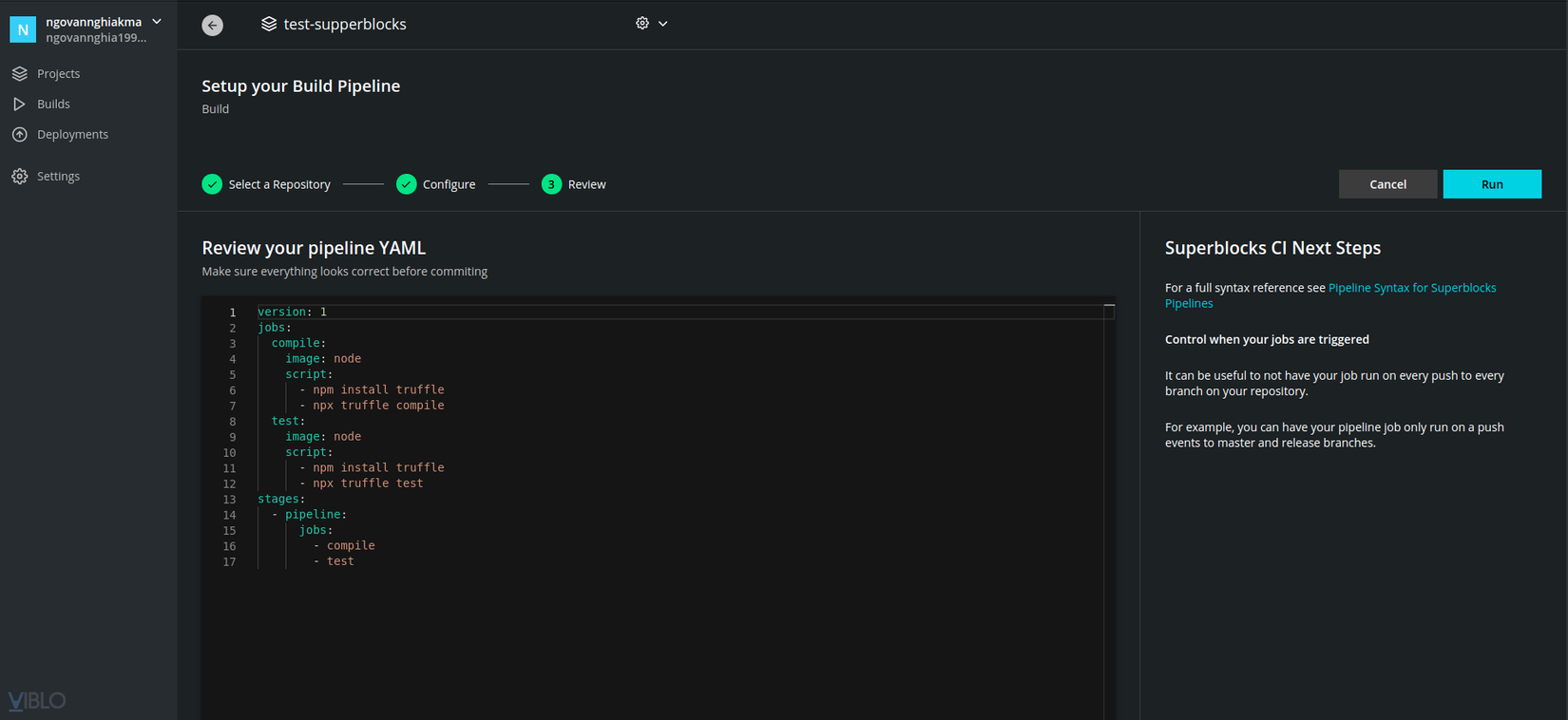Image resolution: width=1568 pixels, height=720 pixels.
Task: Click the Viblo logo at bottom left
Action: pyautogui.click(x=37, y=700)
